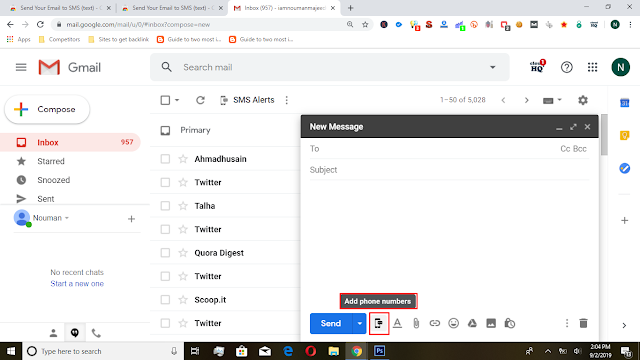Open the Send button dropdown arrow
This screenshot has height=360, width=640.
(360, 323)
